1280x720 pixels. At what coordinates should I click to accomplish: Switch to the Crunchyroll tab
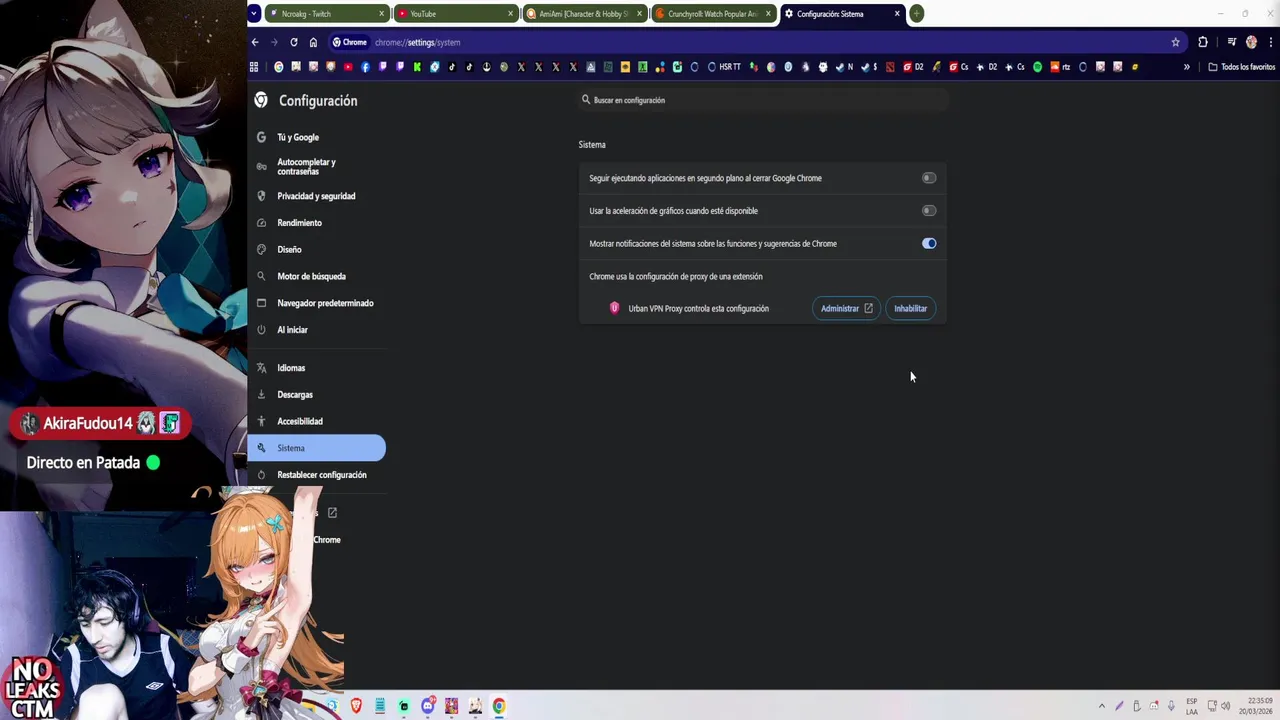coord(714,14)
